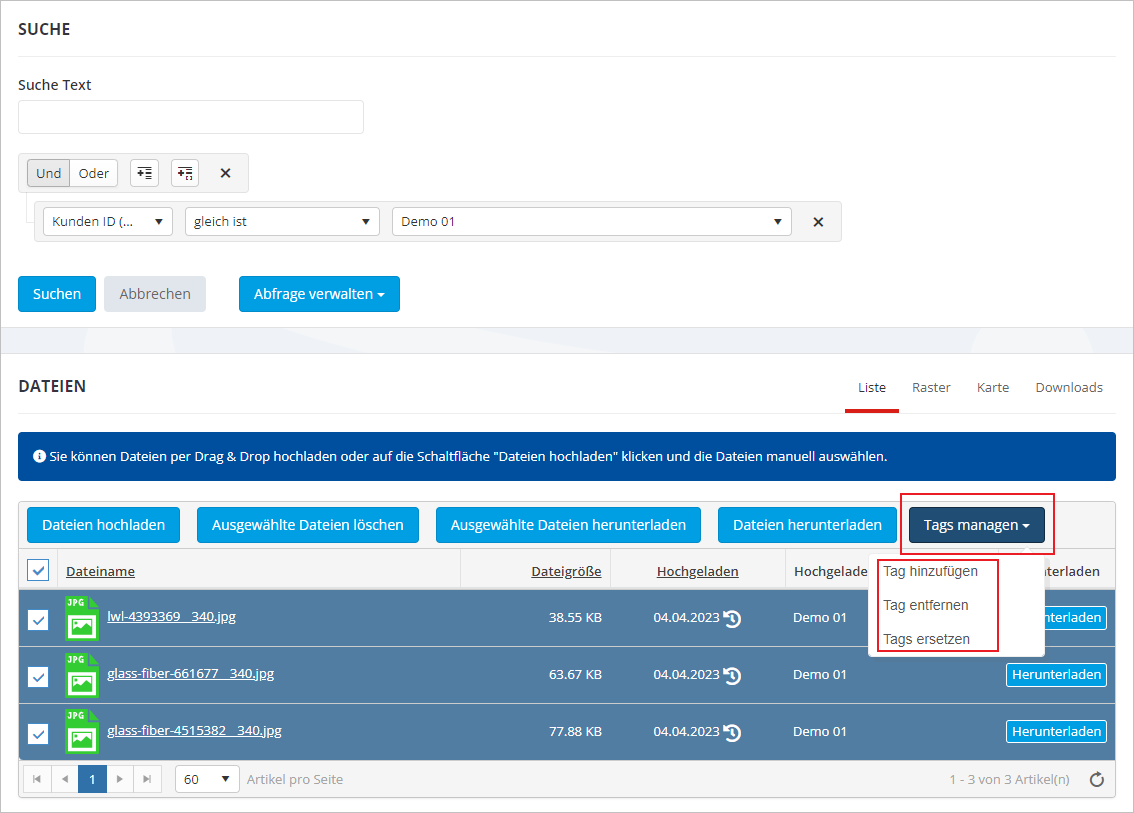
Task: Click into the Suche Text input field
Action: pyautogui.click(x=191, y=117)
